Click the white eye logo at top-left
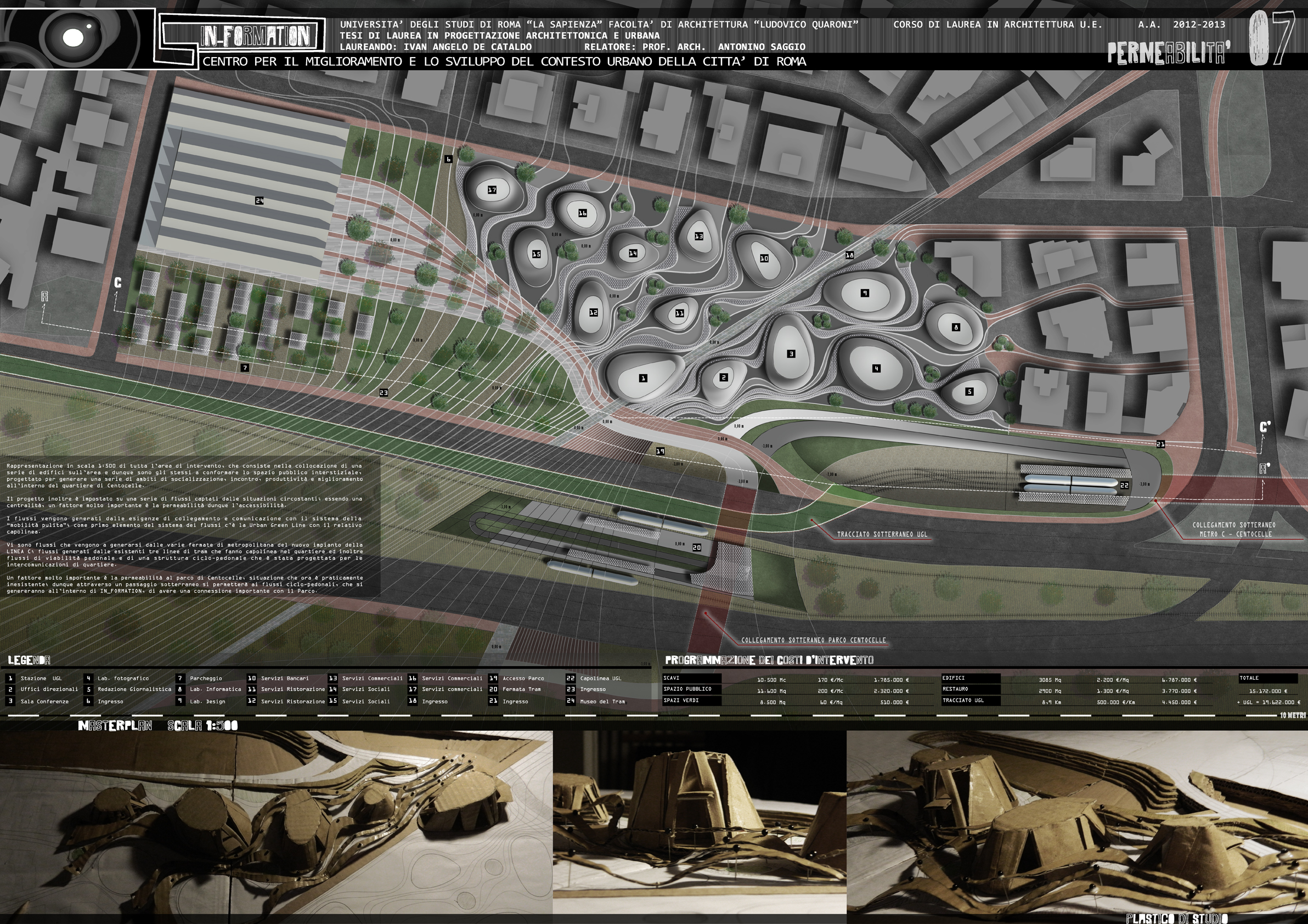This screenshot has height=924, width=1308. [73, 38]
